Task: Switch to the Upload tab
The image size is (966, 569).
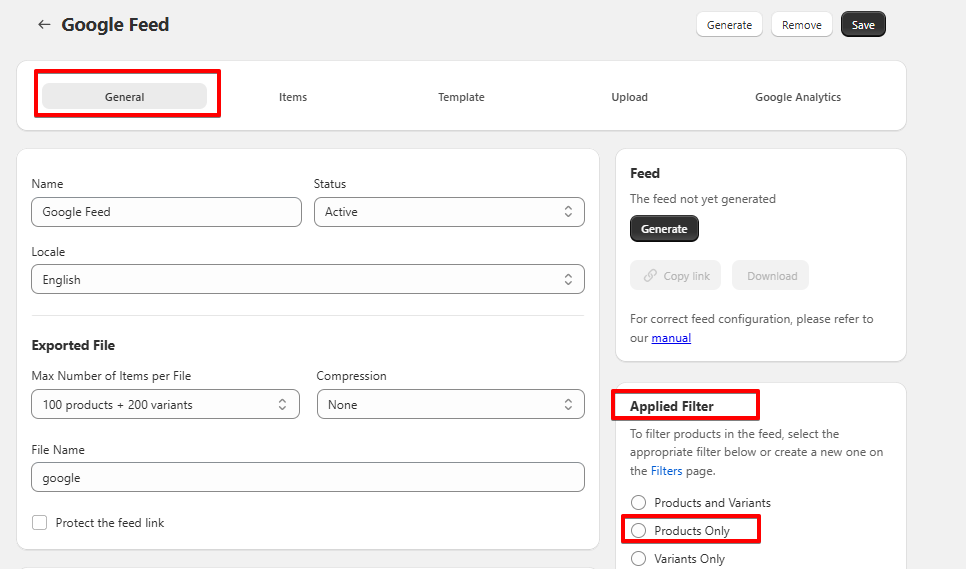Action: pos(630,97)
